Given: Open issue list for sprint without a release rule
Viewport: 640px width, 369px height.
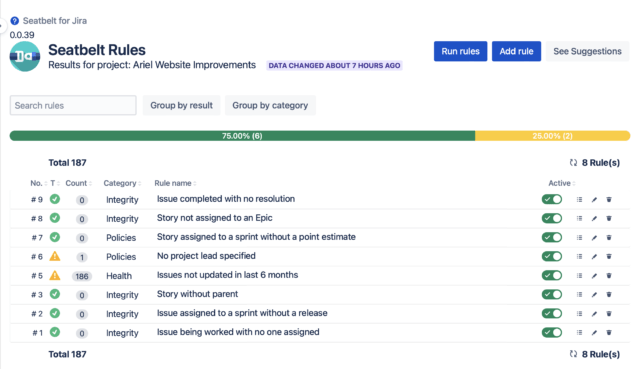Looking at the screenshot, I should coord(579,313).
